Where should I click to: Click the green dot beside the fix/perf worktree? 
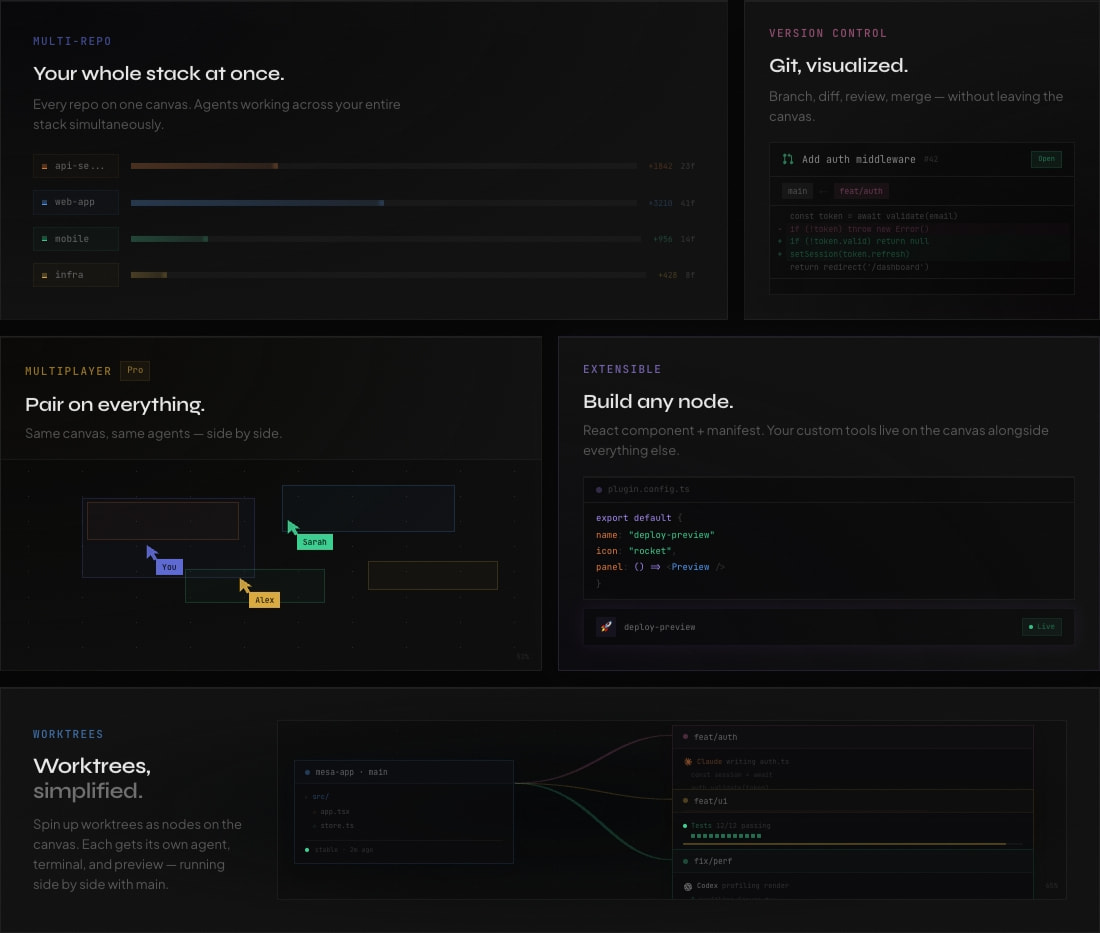coord(685,861)
